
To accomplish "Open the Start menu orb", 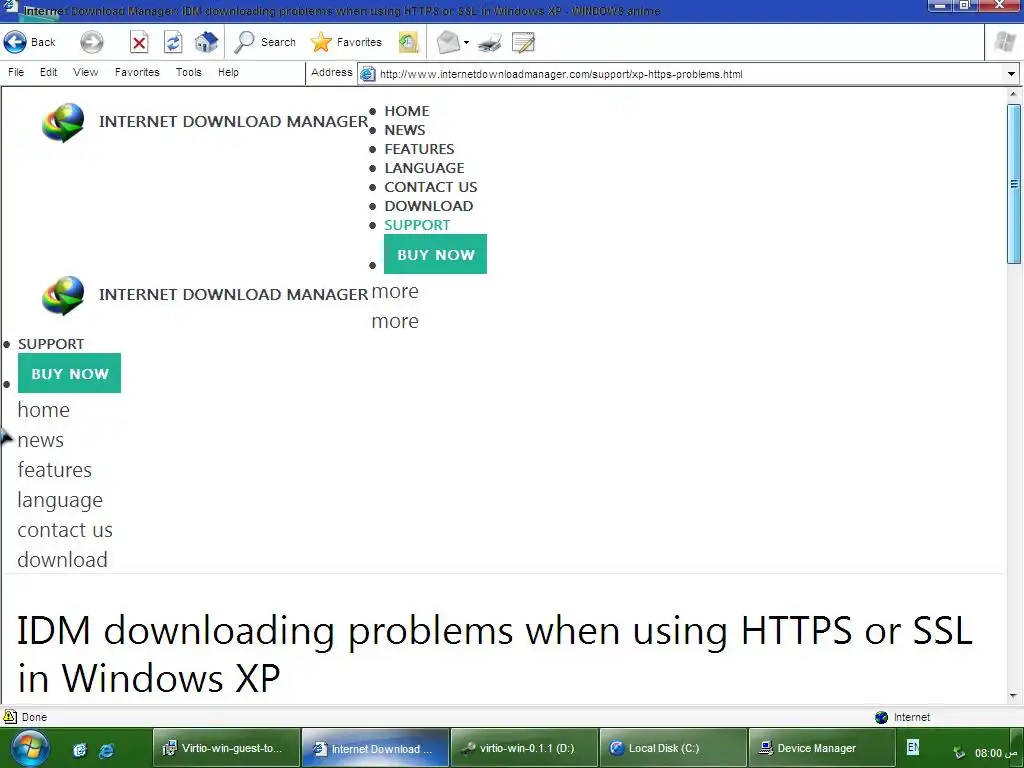I will click(x=29, y=748).
